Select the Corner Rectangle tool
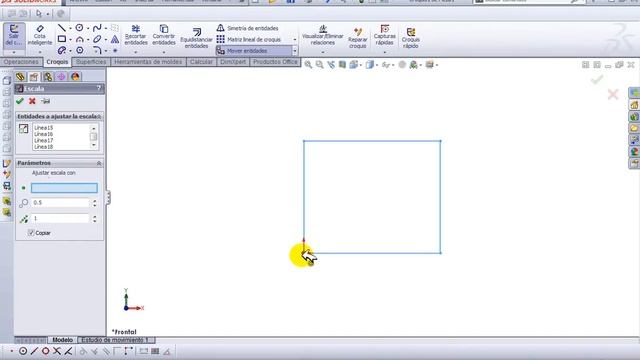 coord(62,39)
